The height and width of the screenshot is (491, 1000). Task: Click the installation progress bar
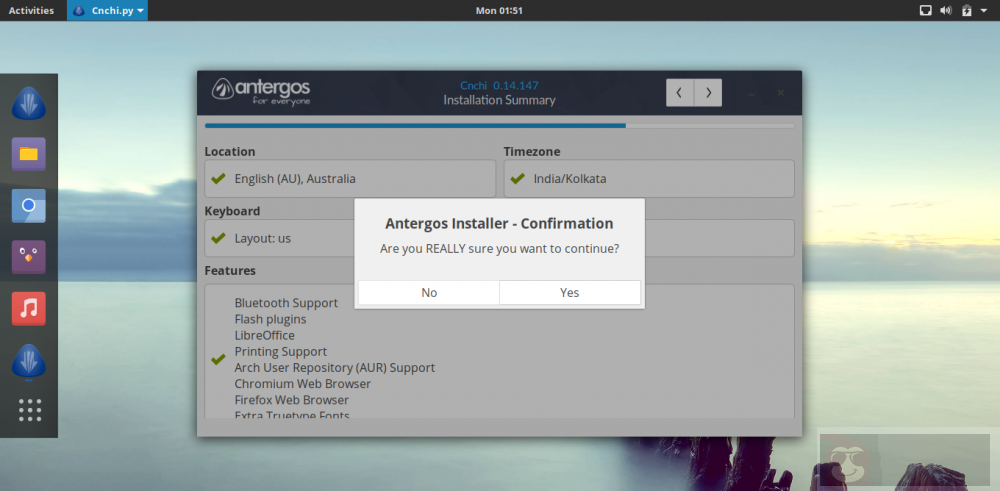click(x=499, y=126)
